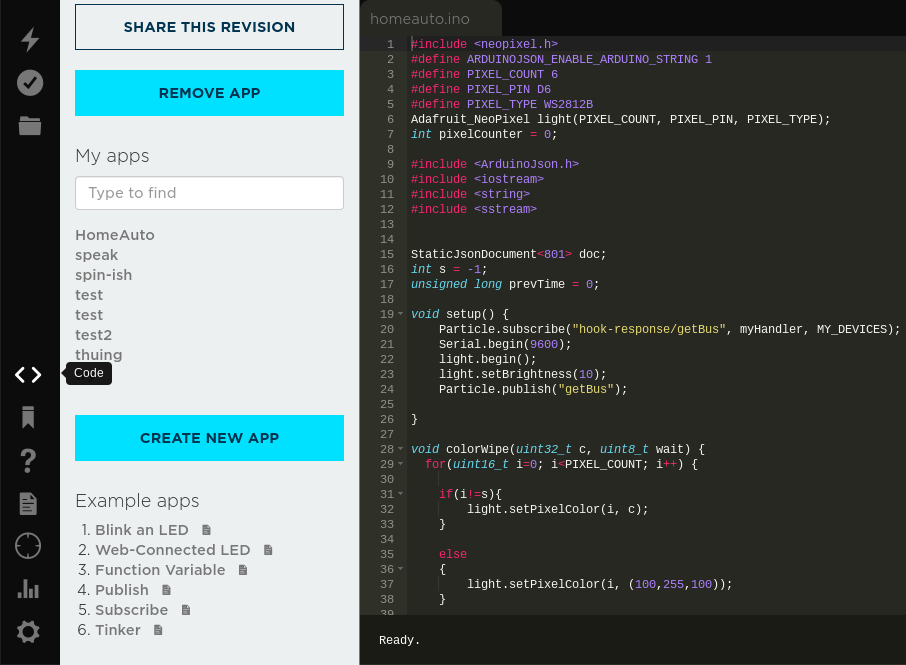Open Publish example app

click(x=122, y=590)
